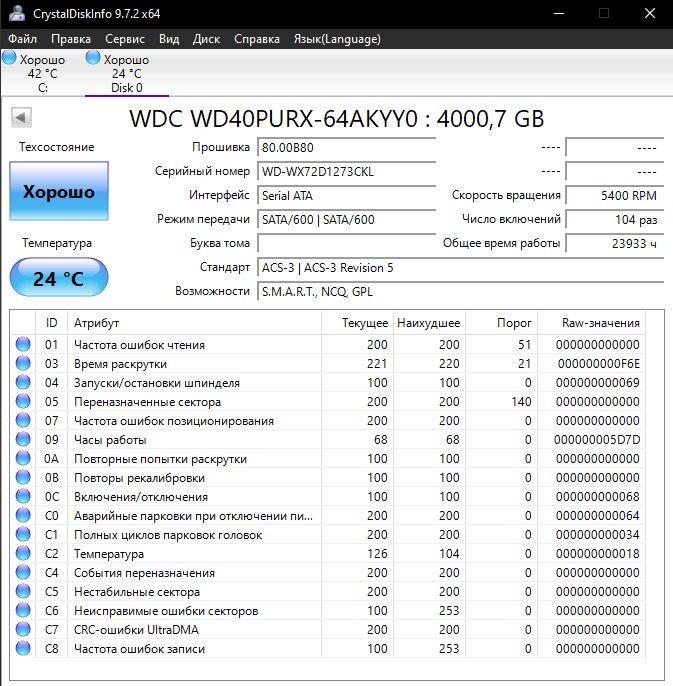Screen dimensions: 673x686
Task: Click status orb for attribute 0C power cycles
Action: [x=23, y=496]
